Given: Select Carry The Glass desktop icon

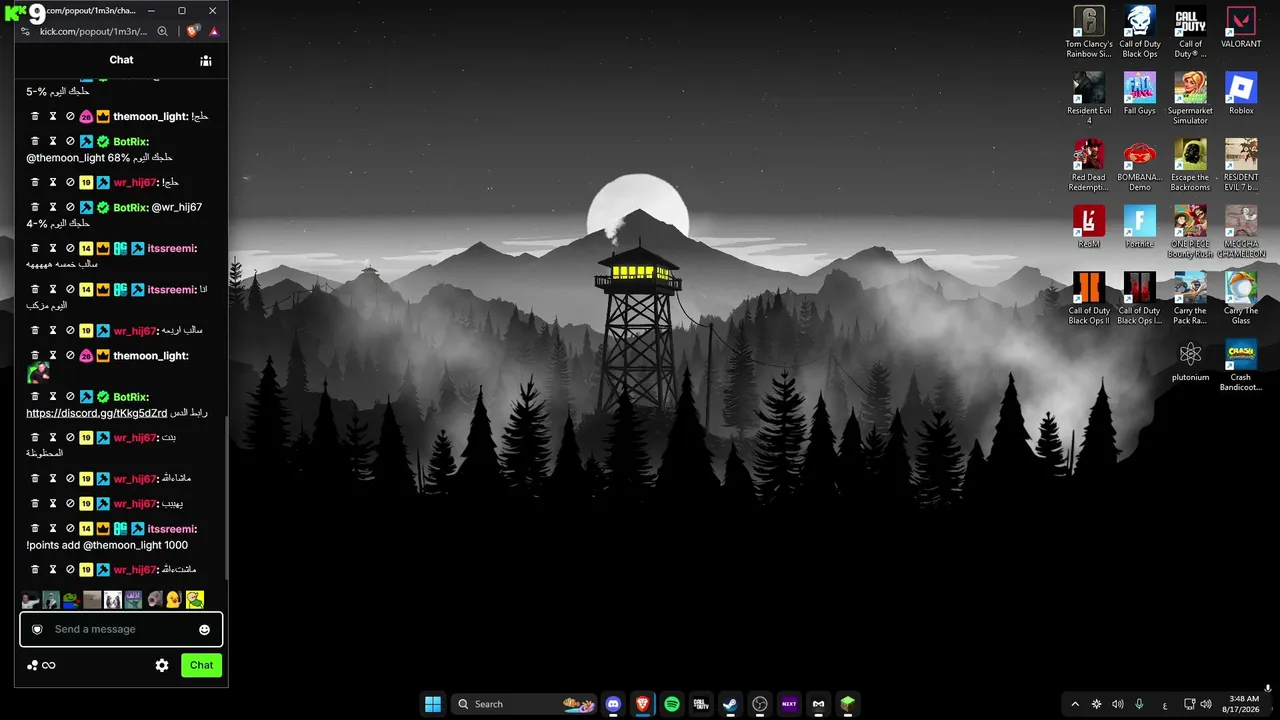Looking at the screenshot, I should 1241,299.
